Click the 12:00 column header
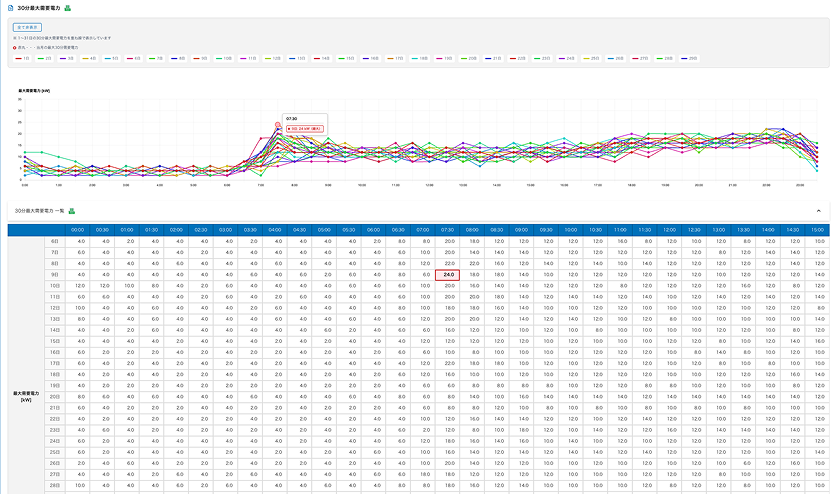 click(x=668, y=230)
